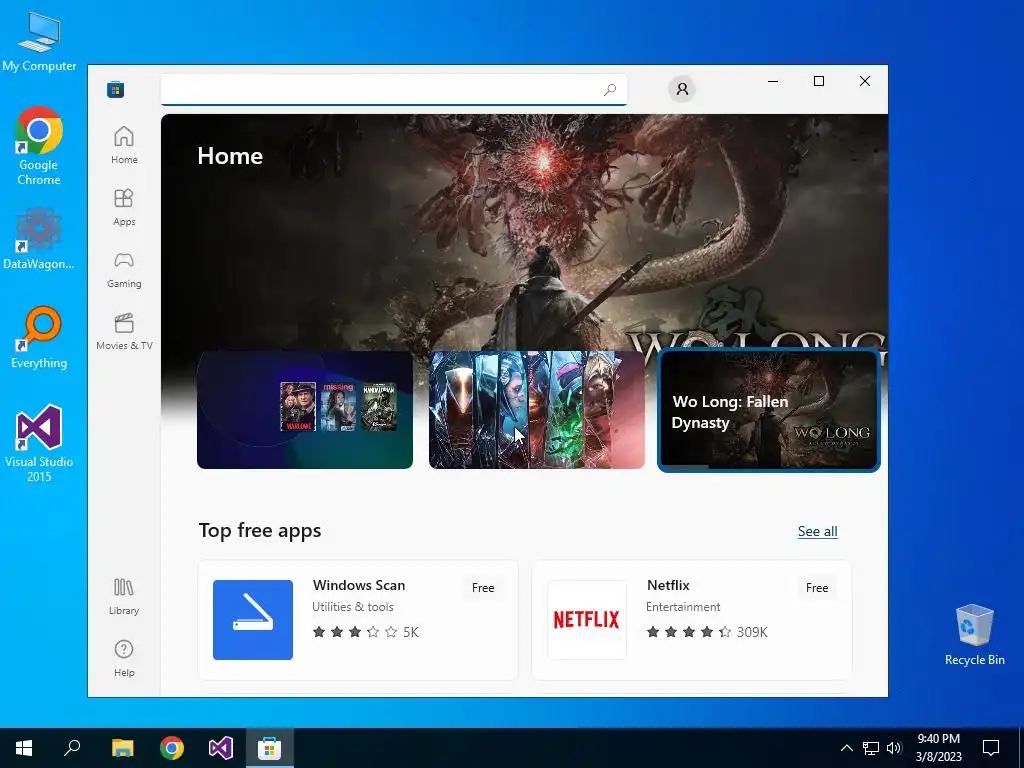
Task: Click Free button on Netflix
Action: [817, 588]
